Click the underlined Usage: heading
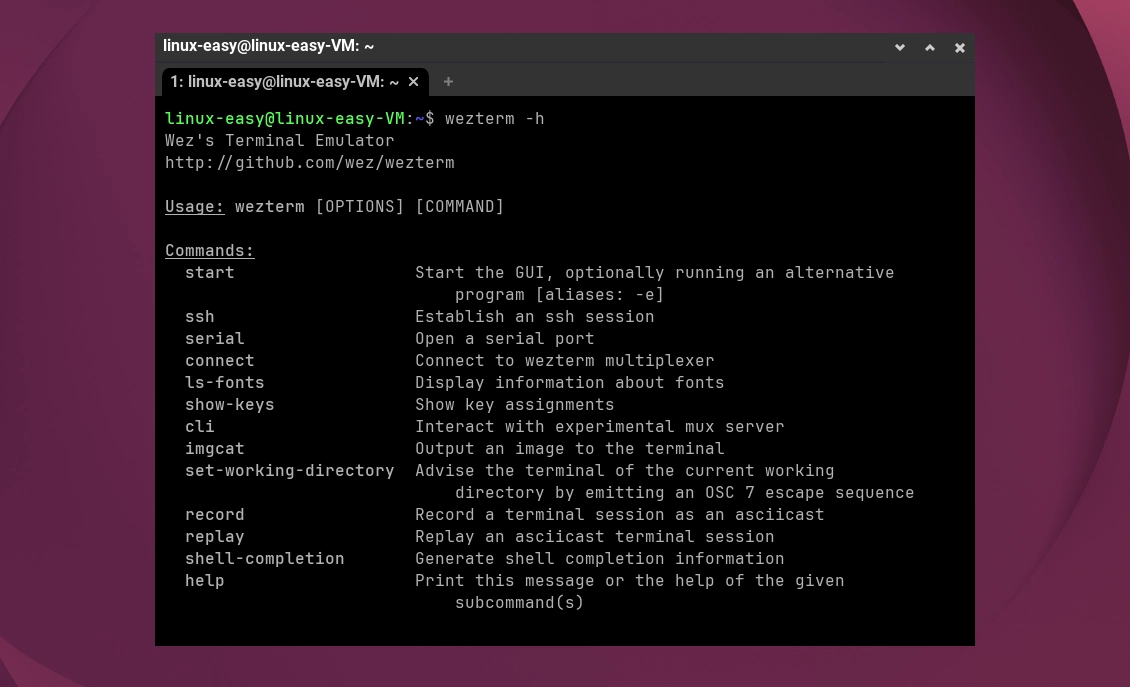The height and width of the screenshot is (687, 1130). click(x=195, y=207)
